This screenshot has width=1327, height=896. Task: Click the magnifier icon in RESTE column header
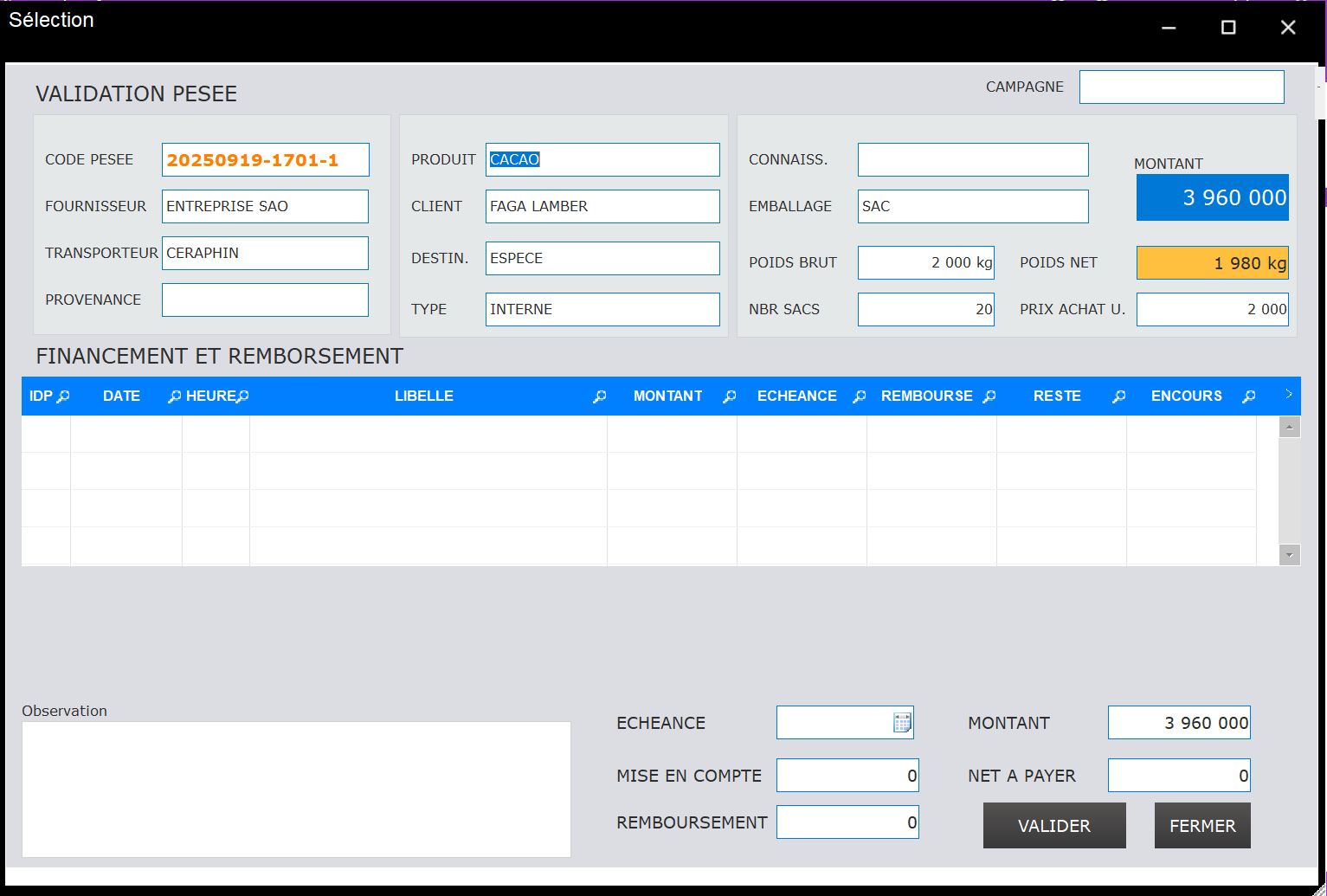(1118, 396)
